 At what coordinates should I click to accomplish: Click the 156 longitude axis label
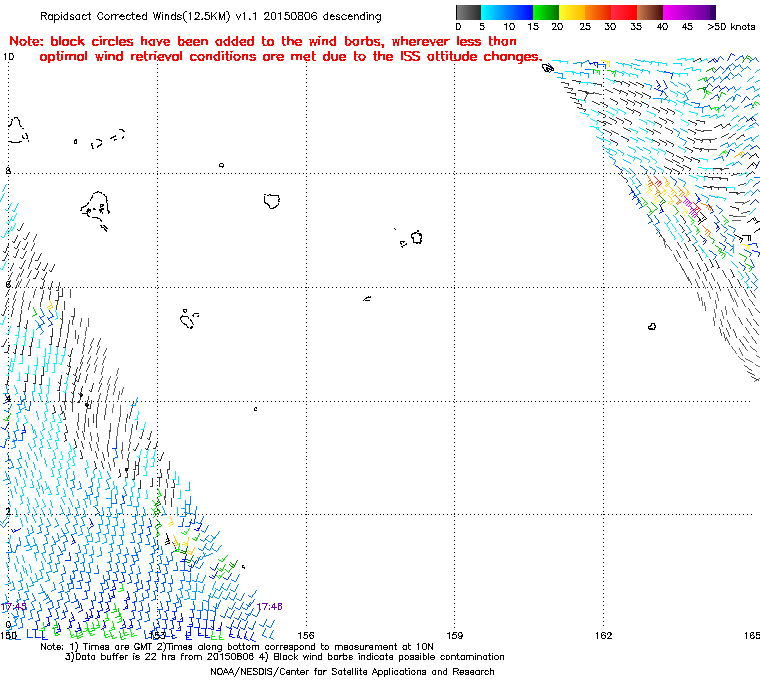(306, 635)
